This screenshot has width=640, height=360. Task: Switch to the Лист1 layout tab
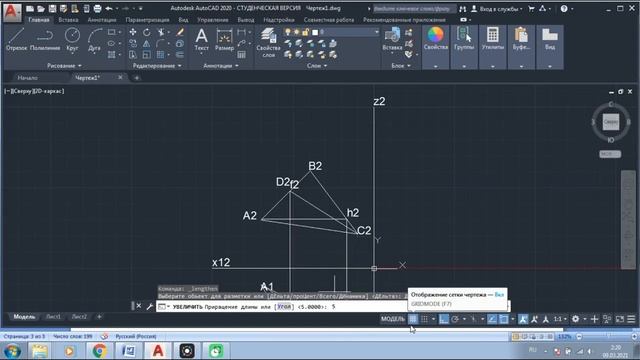(53, 317)
